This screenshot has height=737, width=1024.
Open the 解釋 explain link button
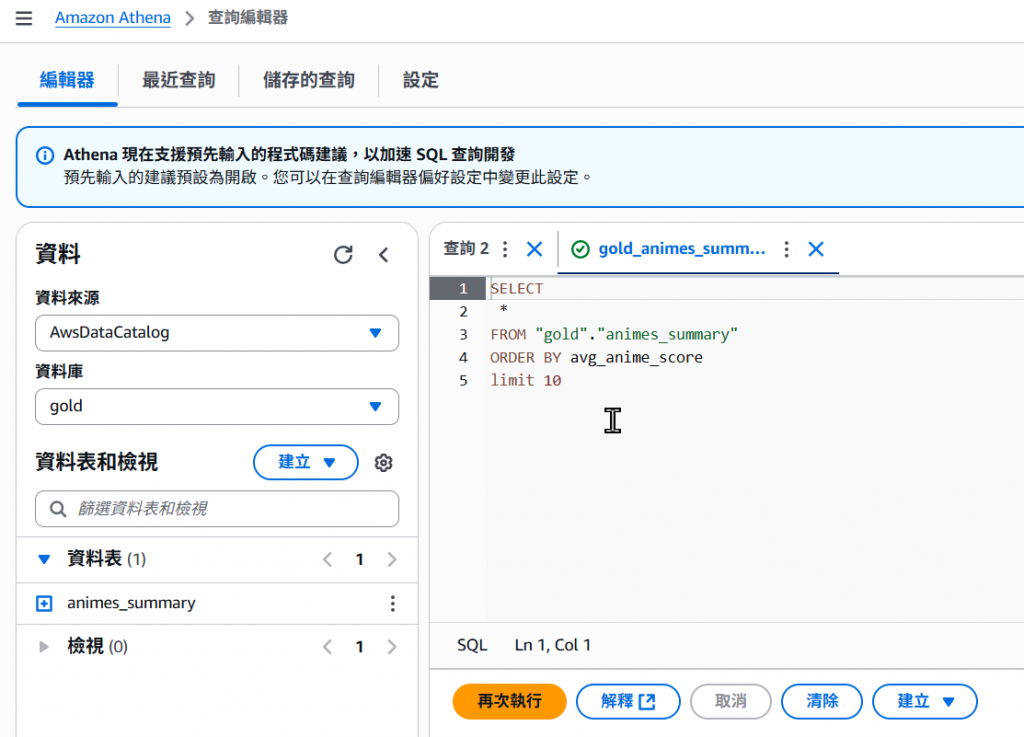pos(628,702)
